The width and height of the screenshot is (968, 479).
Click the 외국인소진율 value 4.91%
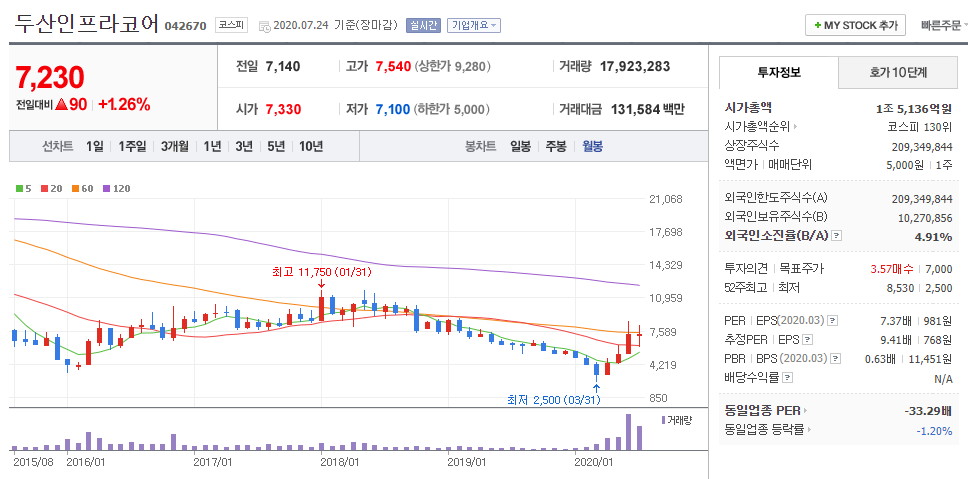[933, 236]
